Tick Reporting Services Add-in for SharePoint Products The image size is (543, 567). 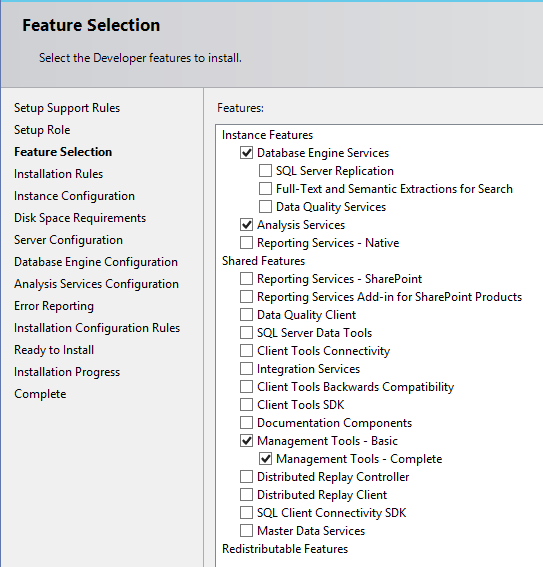coord(247,297)
